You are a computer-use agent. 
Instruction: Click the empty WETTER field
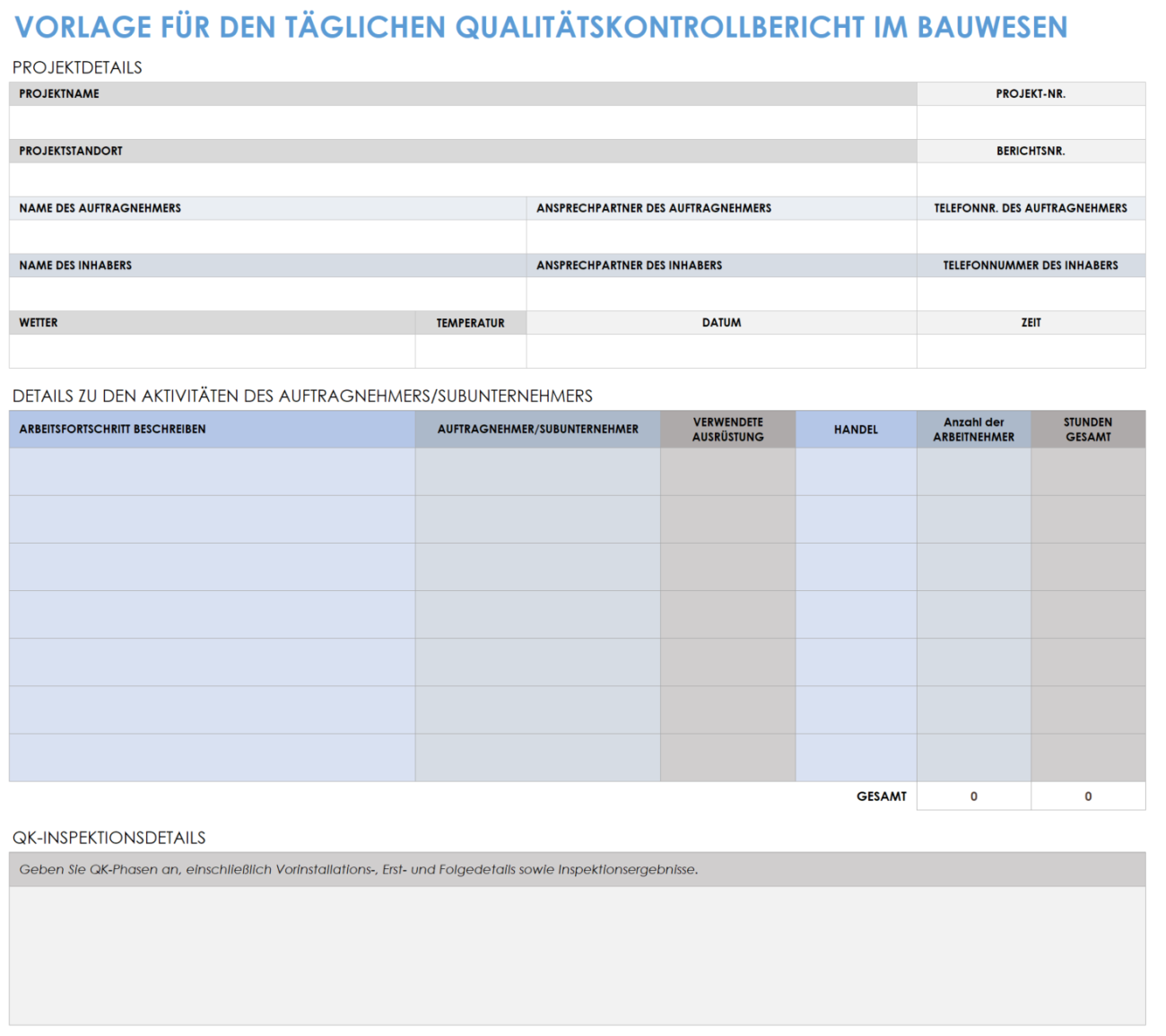coord(213,351)
